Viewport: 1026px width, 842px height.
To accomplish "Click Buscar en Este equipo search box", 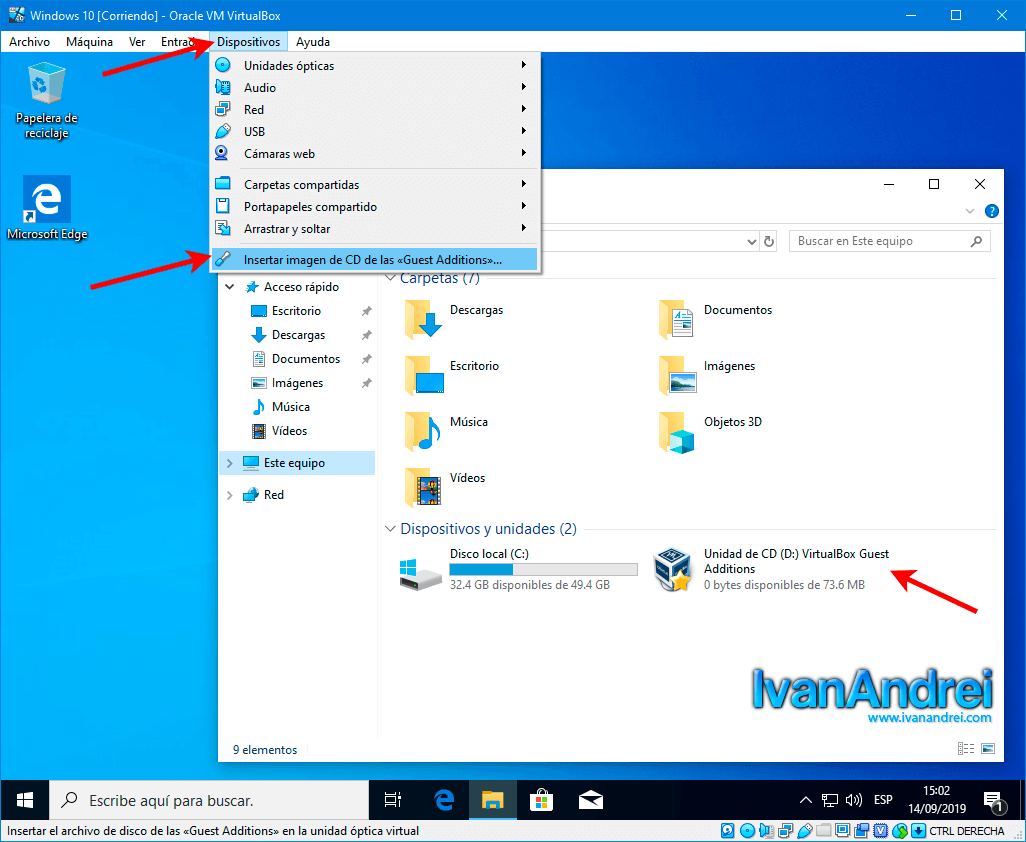I will 889,241.
